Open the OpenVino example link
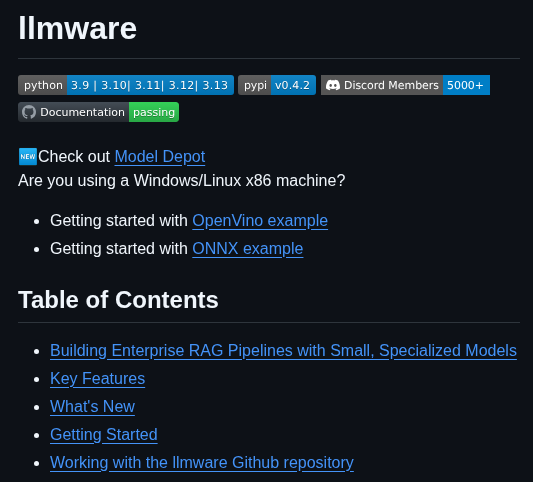The width and height of the screenshot is (533, 482). click(x=260, y=221)
